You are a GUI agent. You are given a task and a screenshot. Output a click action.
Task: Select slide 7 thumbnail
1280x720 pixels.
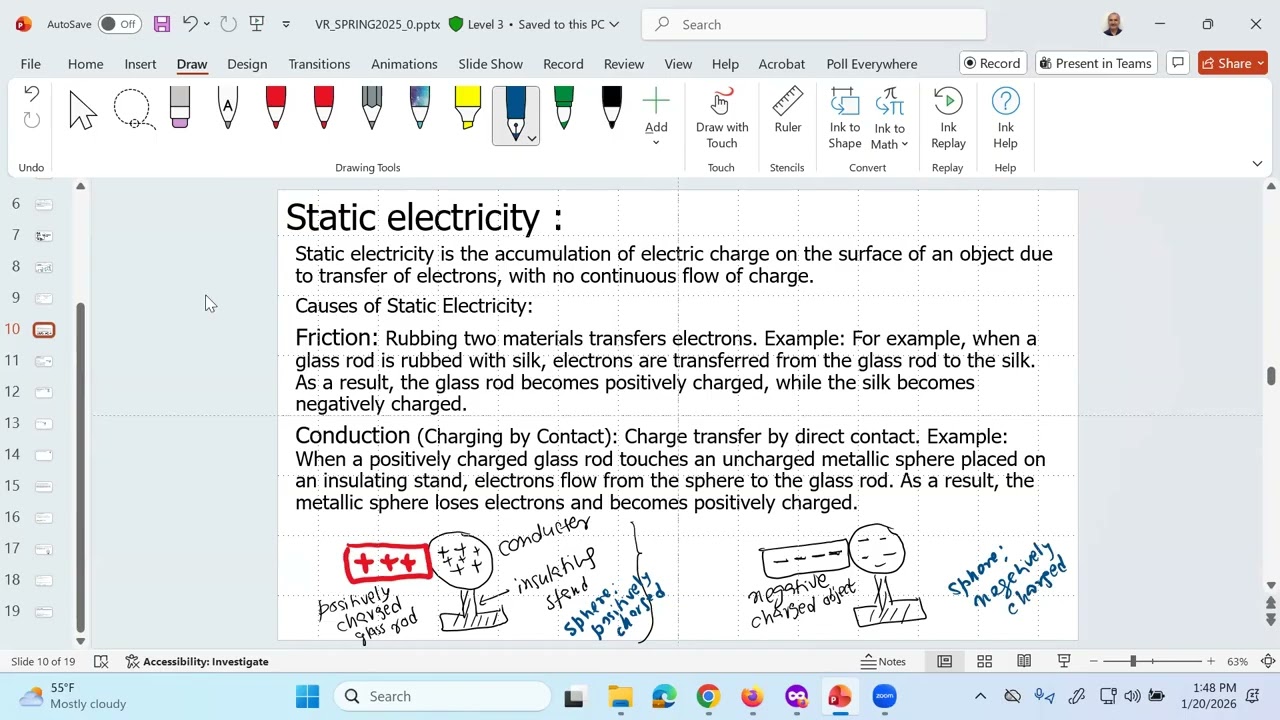44,235
